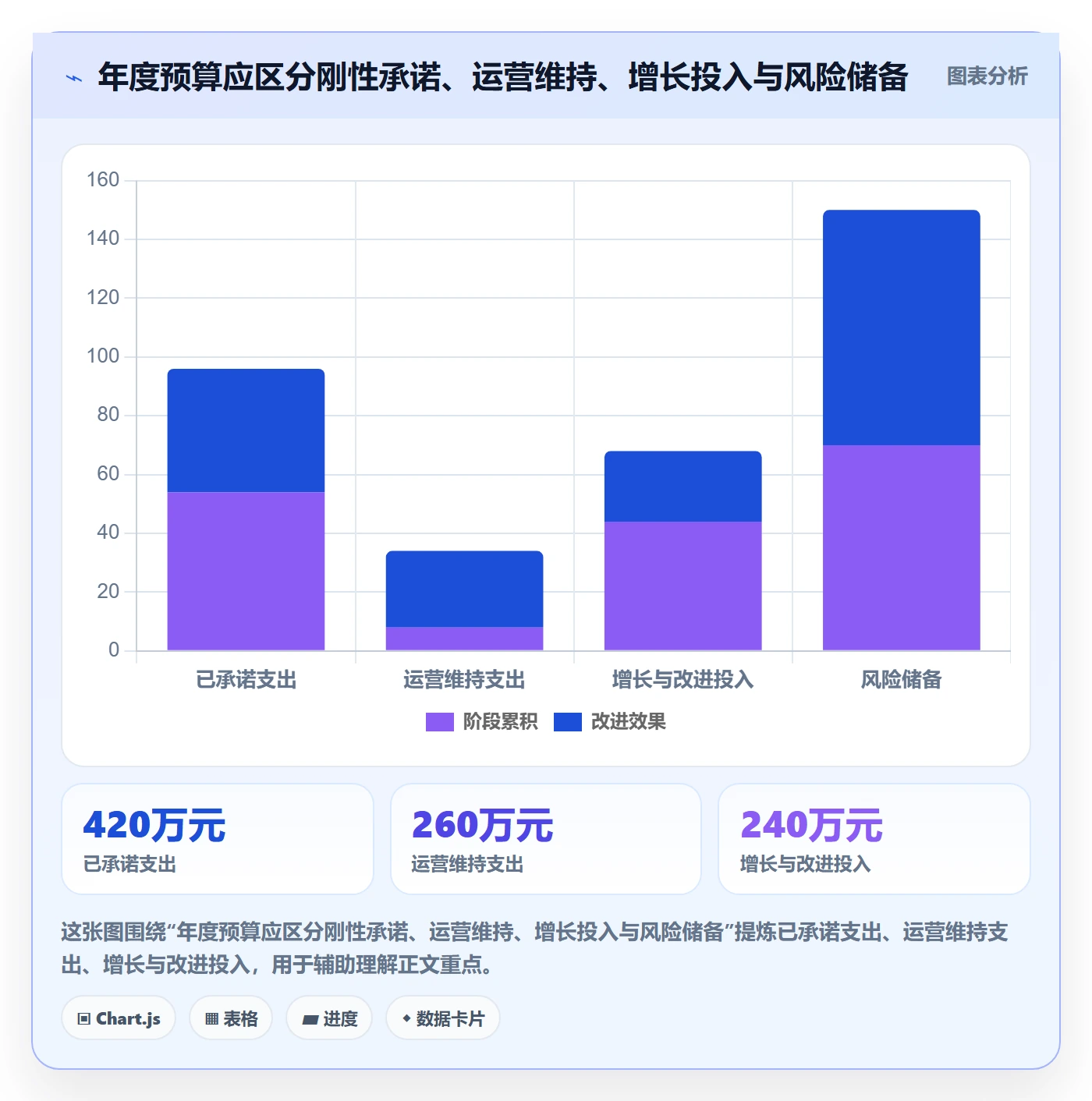This screenshot has height=1101, width=1092.
Task: Select the Chart.js tag chip
Action: click(x=119, y=1018)
